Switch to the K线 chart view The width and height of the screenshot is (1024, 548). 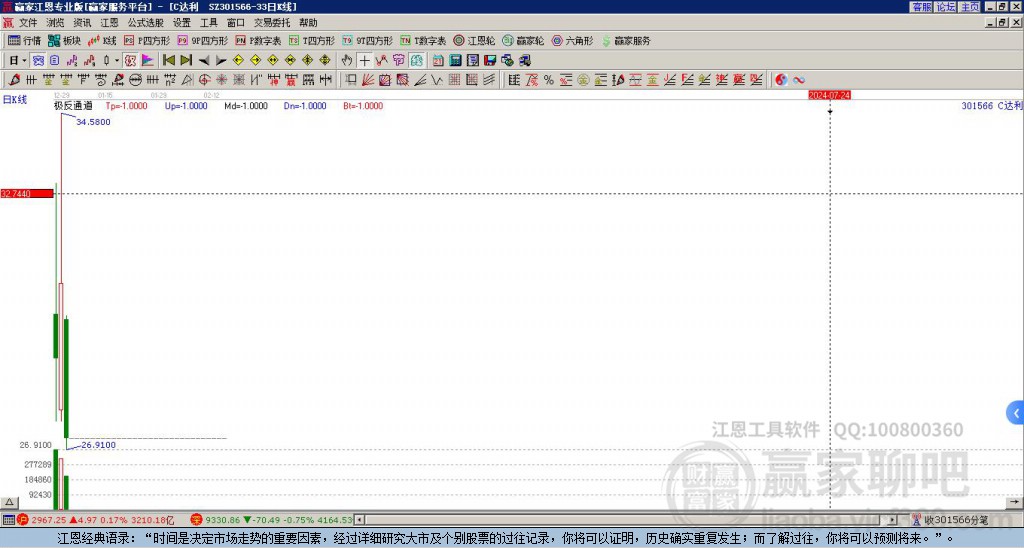[102, 40]
